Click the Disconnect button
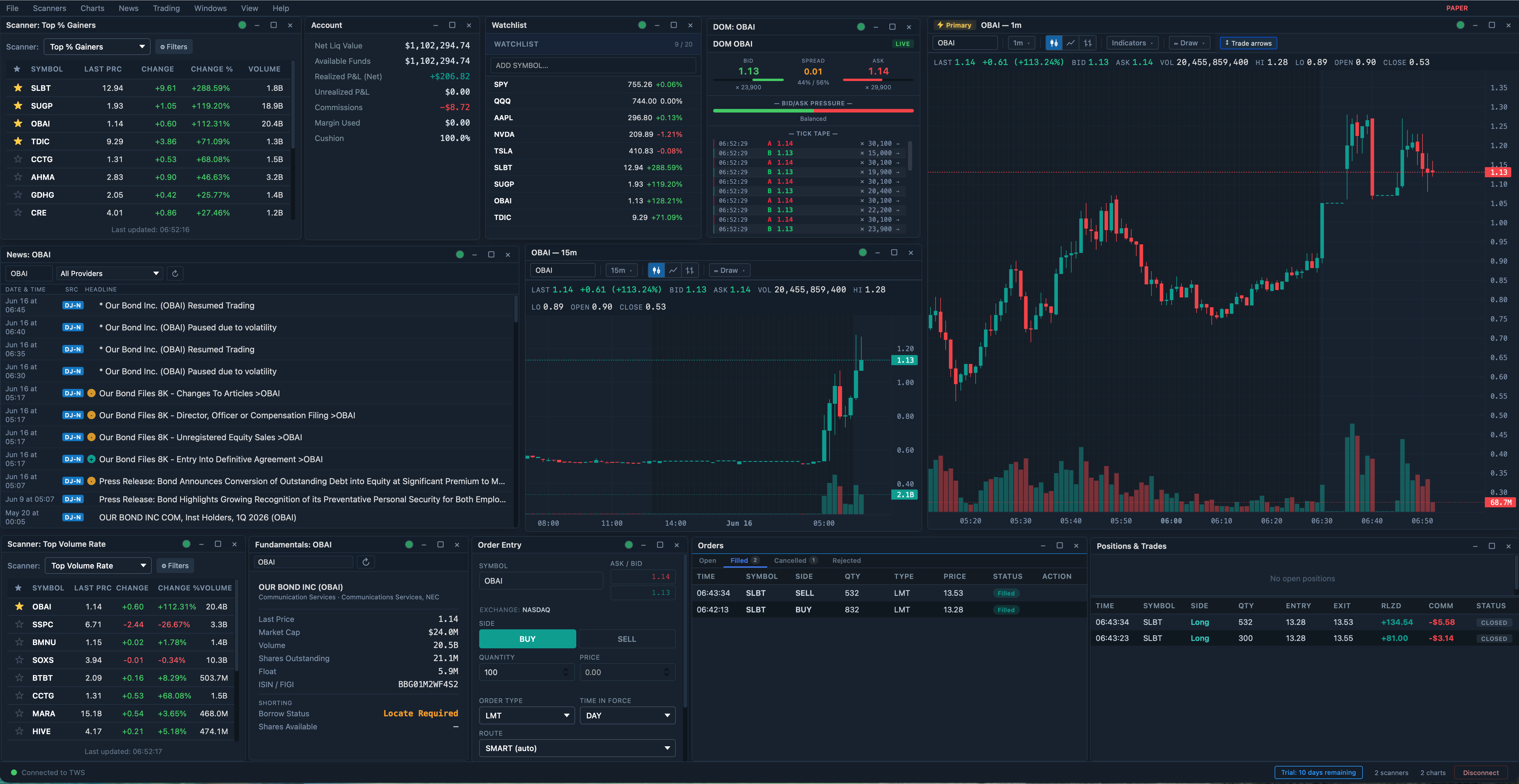The width and height of the screenshot is (1519, 784). tap(1480, 773)
